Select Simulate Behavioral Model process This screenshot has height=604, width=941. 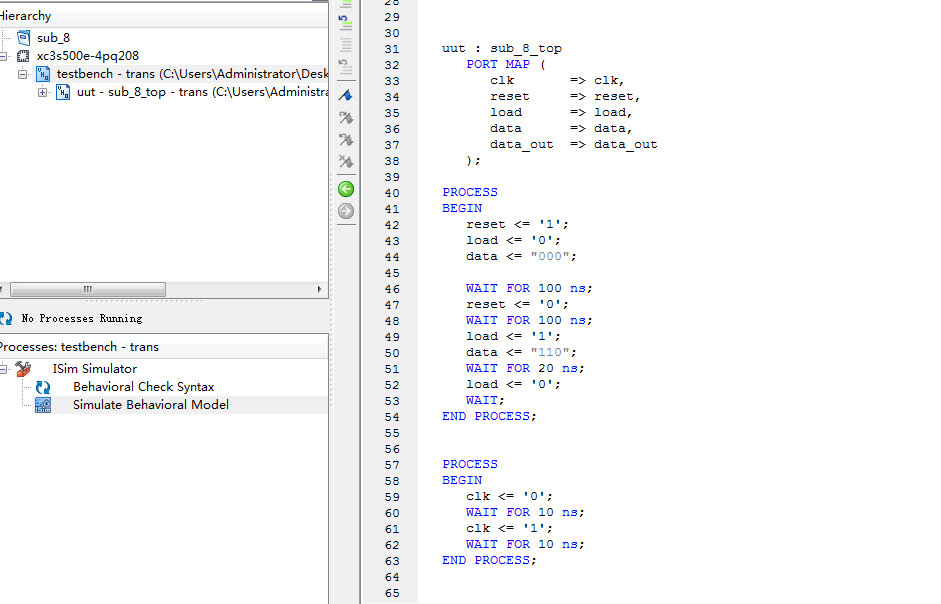coord(150,405)
